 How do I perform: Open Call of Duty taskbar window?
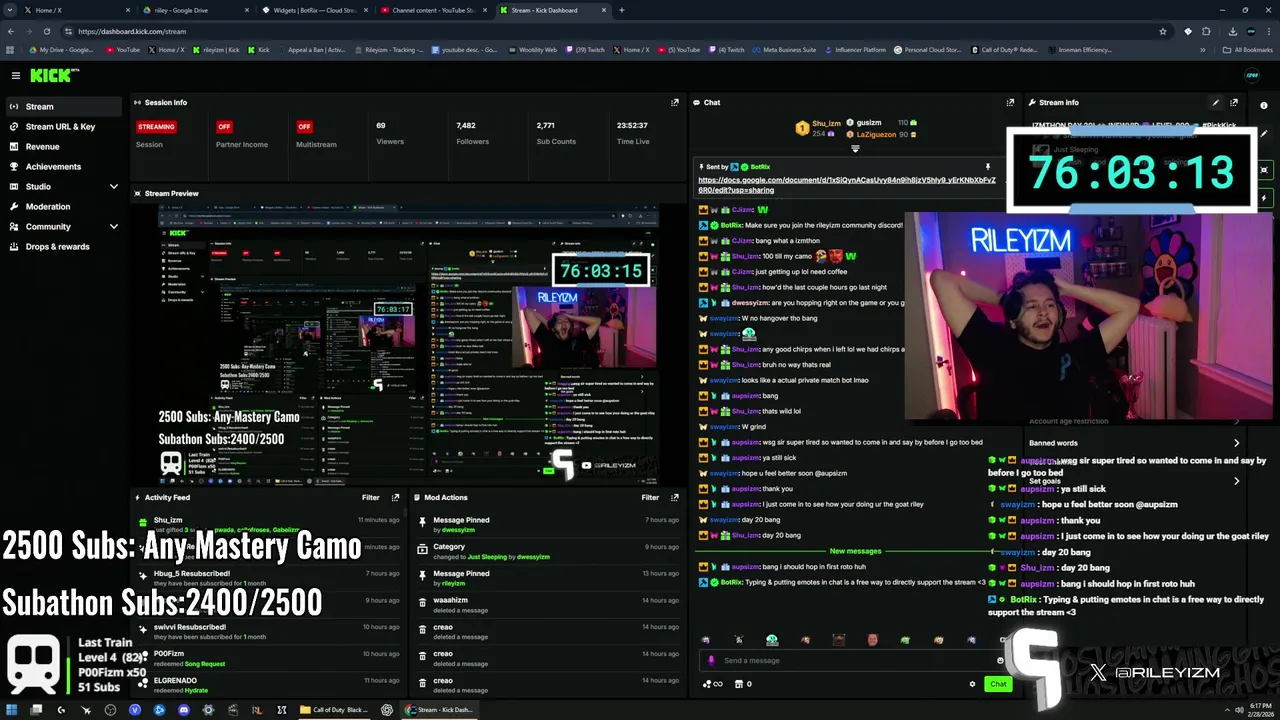tap(334, 710)
